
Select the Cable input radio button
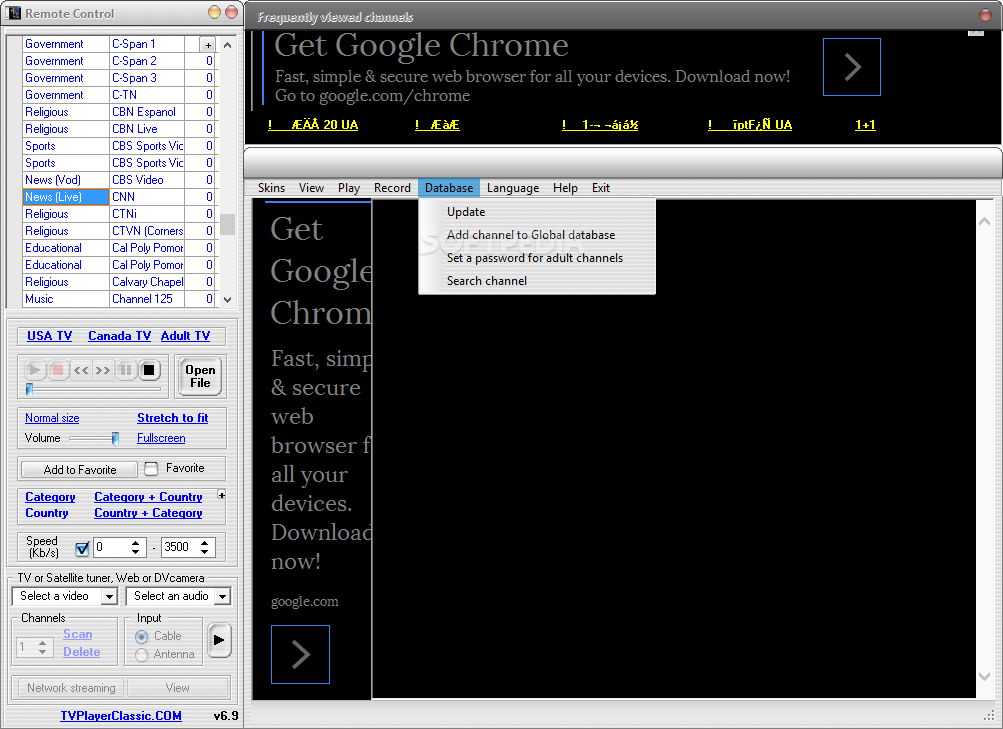[142, 637]
